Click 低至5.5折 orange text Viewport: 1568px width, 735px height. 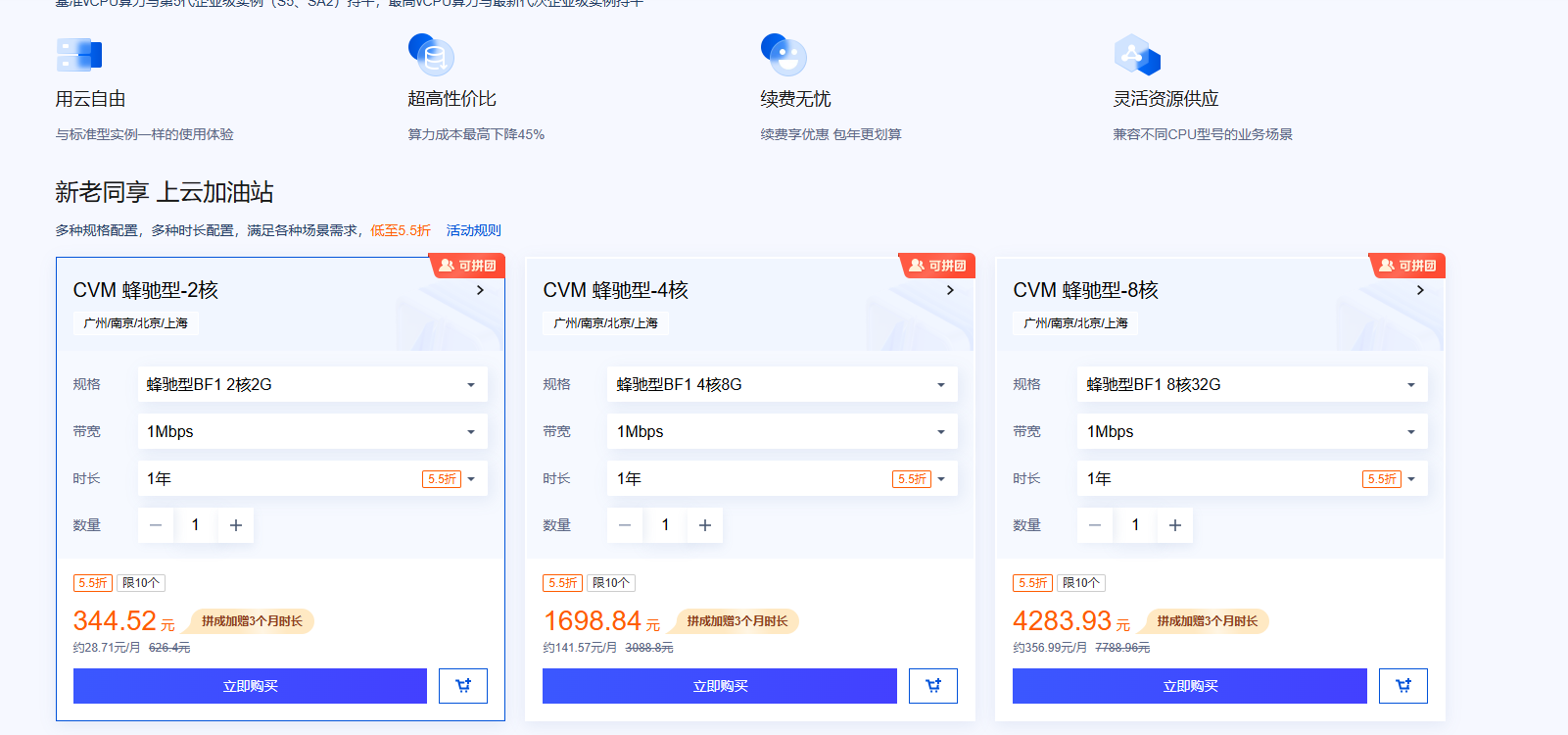click(401, 230)
